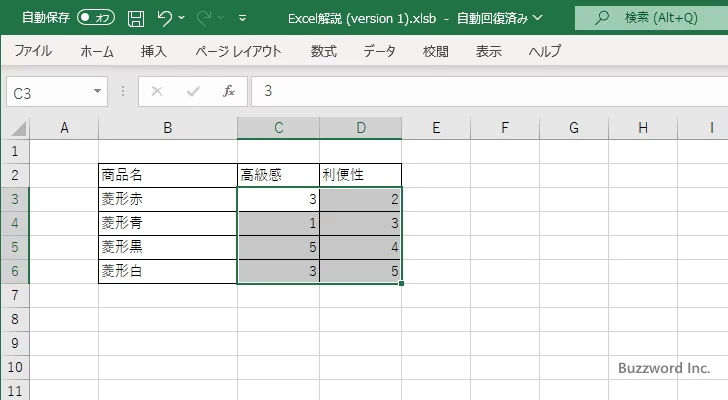Click the 菱形黒 cell
Viewport: 728px width, 400px height.
point(168,247)
